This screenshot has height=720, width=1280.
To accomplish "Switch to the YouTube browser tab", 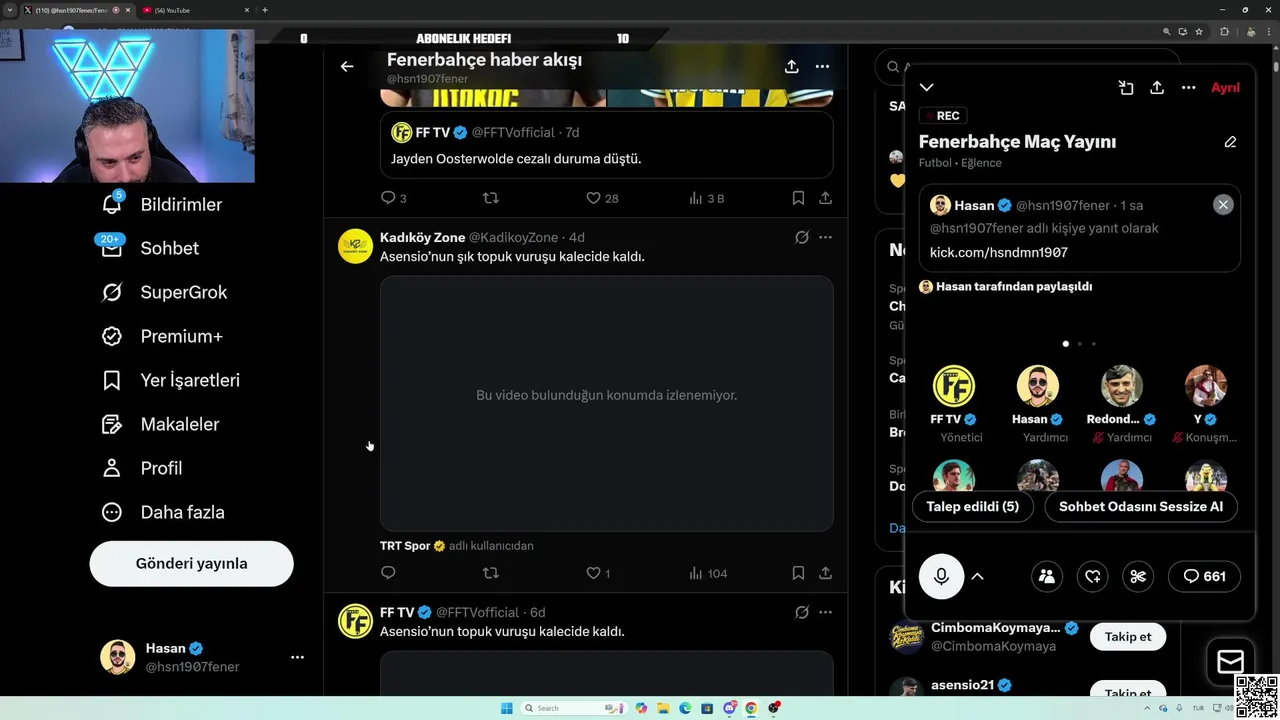I will click(x=196, y=10).
